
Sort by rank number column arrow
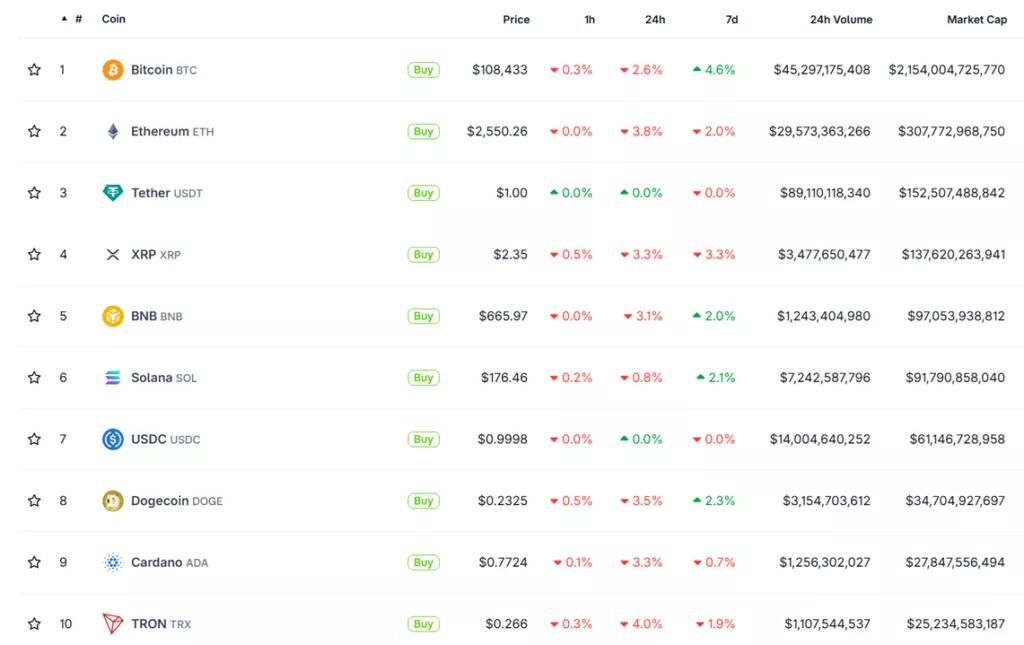pyautogui.click(x=65, y=19)
